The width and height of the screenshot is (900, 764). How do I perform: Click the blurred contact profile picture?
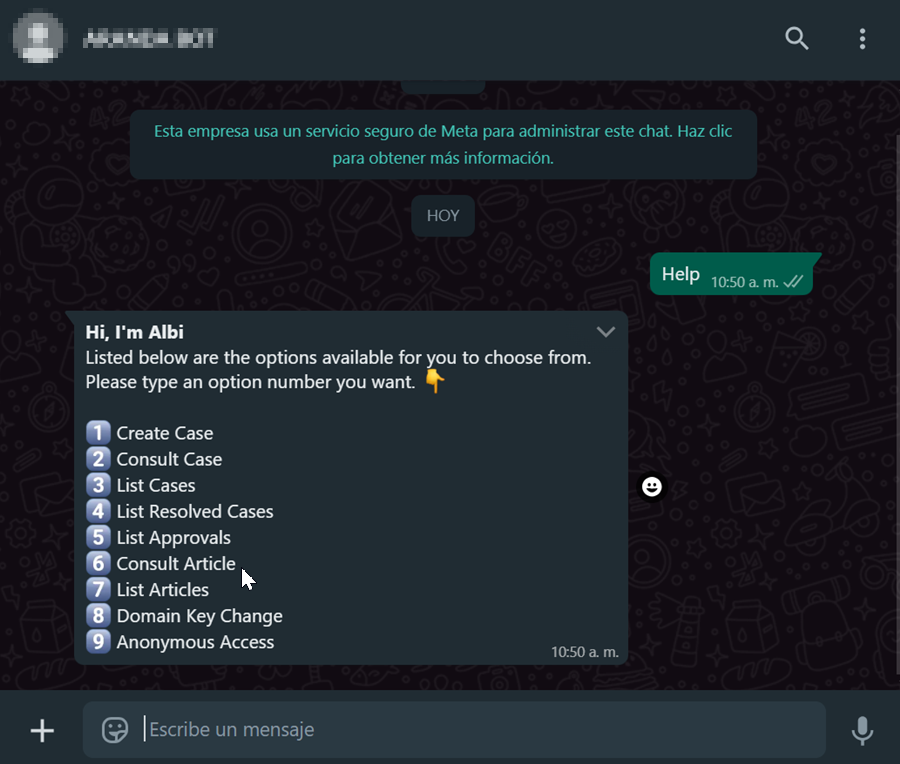click(x=38, y=38)
